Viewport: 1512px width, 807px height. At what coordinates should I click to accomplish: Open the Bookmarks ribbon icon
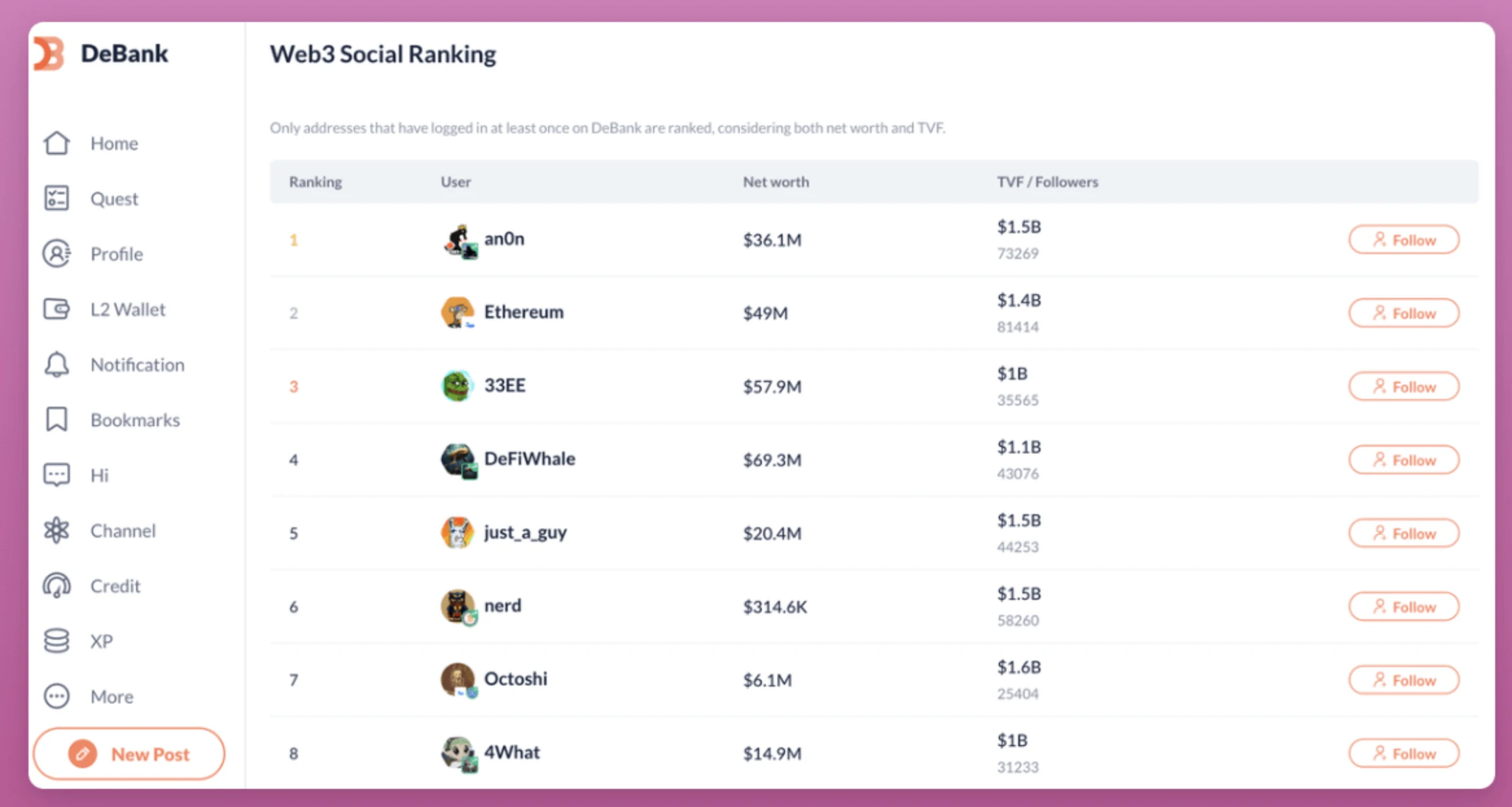(x=56, y=420)
